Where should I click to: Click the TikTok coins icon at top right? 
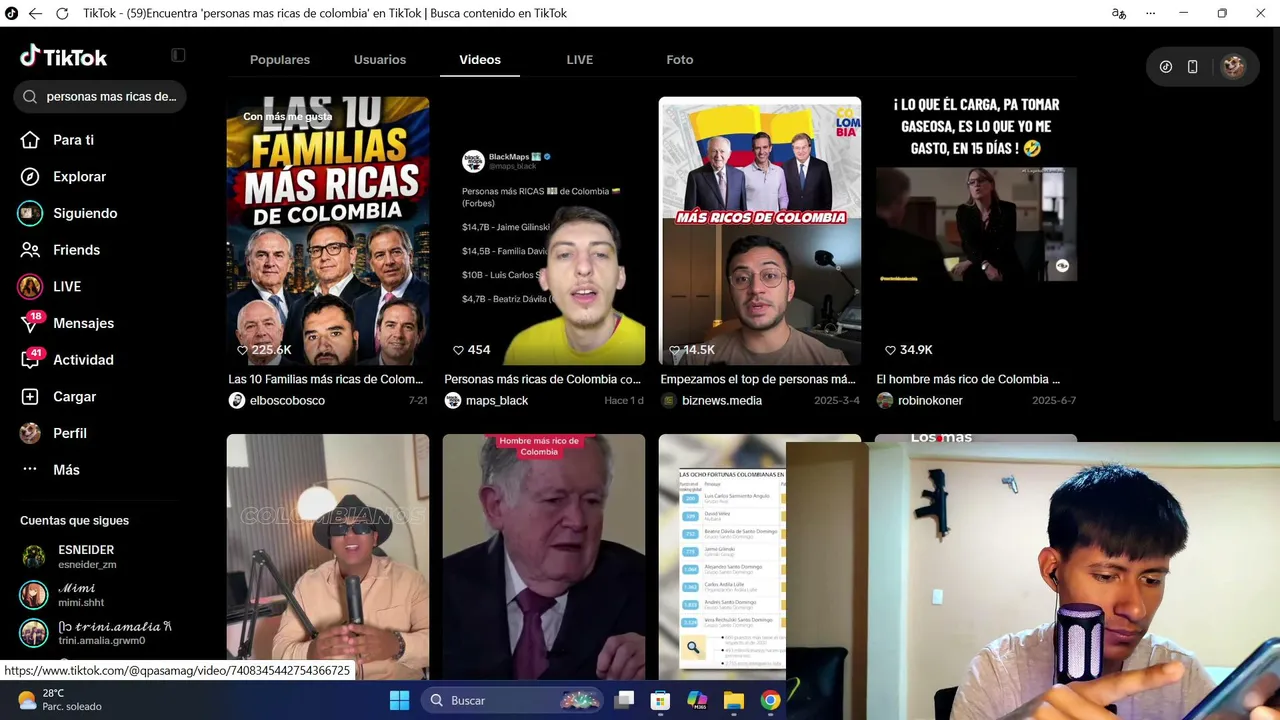click(1166, 67)
